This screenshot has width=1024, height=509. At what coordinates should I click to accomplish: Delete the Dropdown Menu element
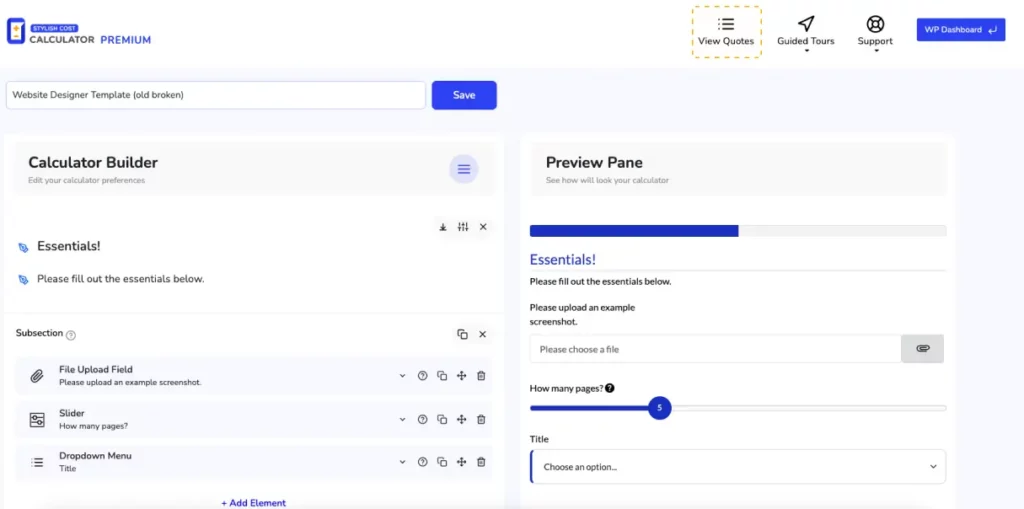tap(481, 462)
